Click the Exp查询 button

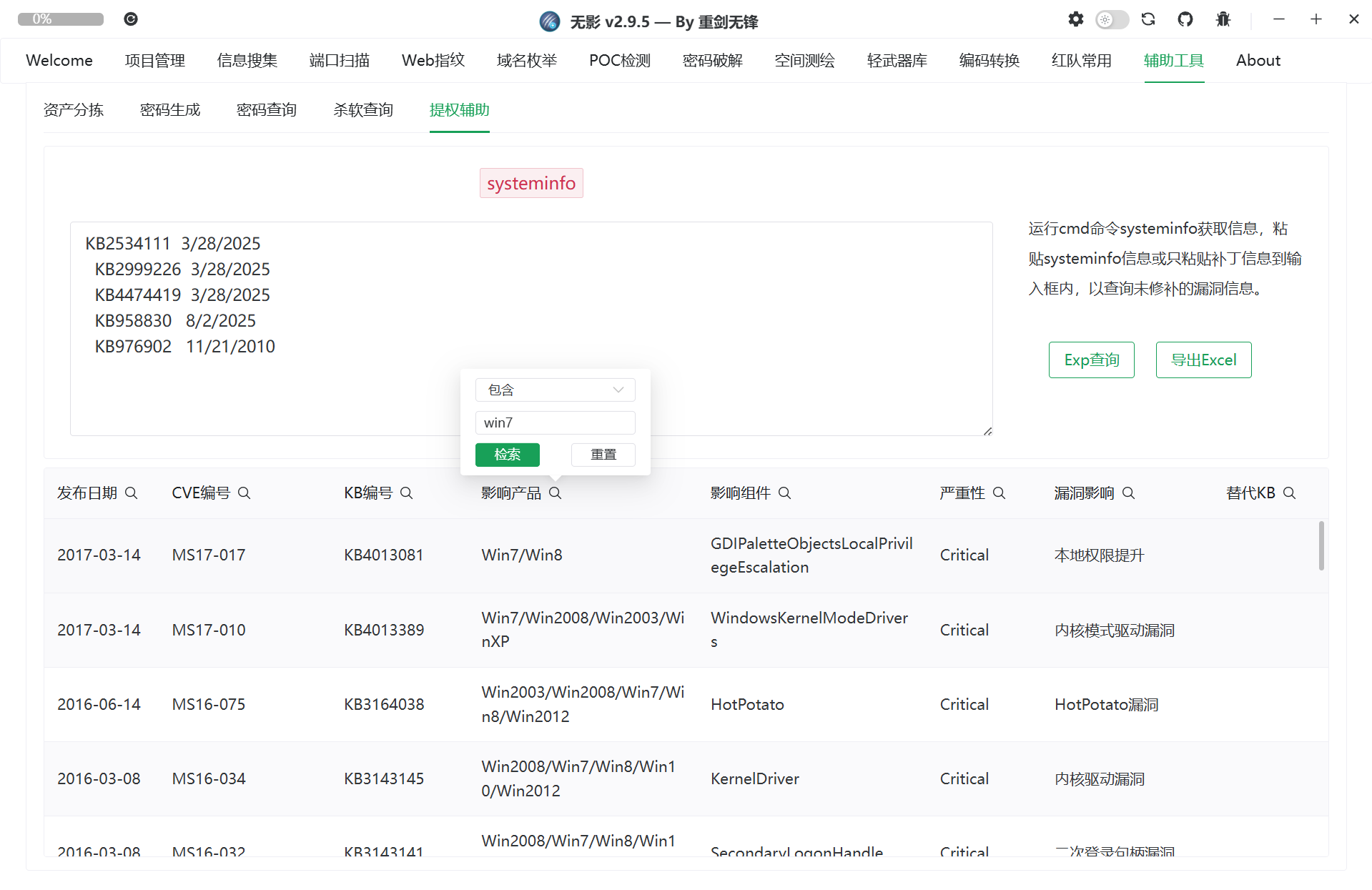[x=1091, y=360]
